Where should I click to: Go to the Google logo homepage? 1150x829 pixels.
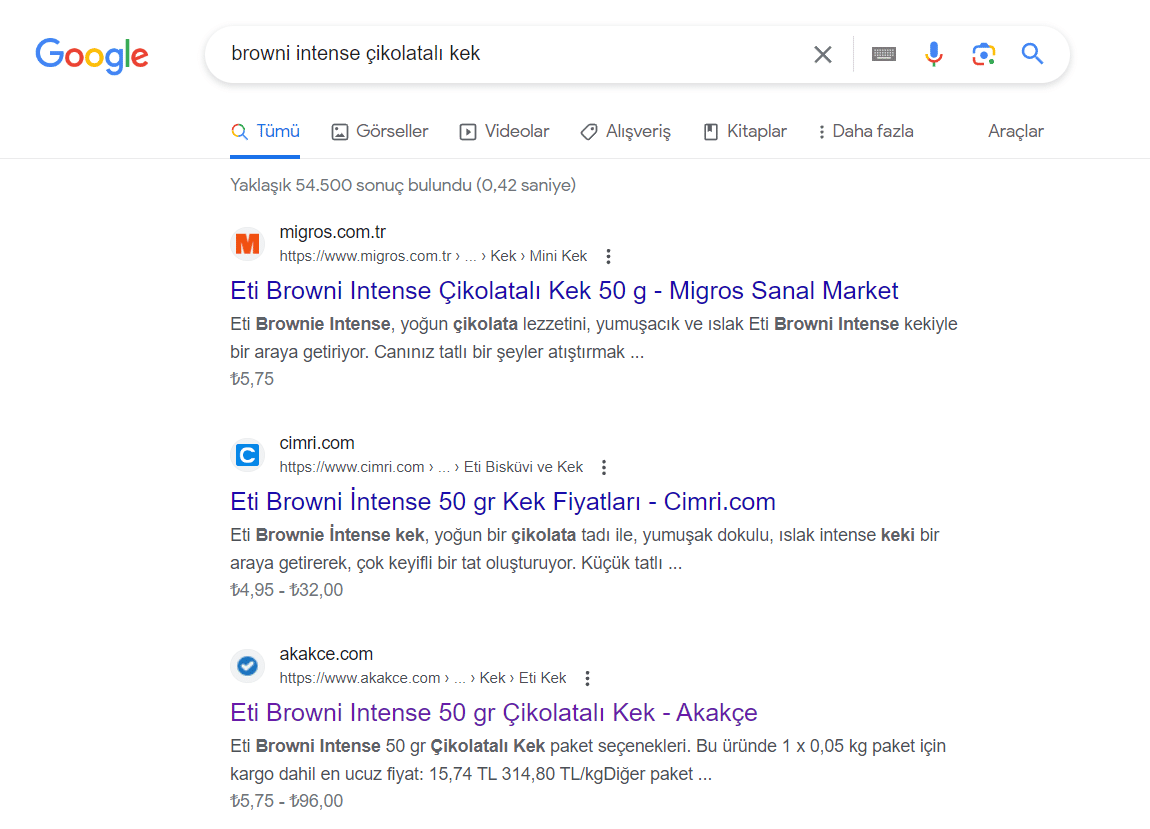tap(92, 55)
